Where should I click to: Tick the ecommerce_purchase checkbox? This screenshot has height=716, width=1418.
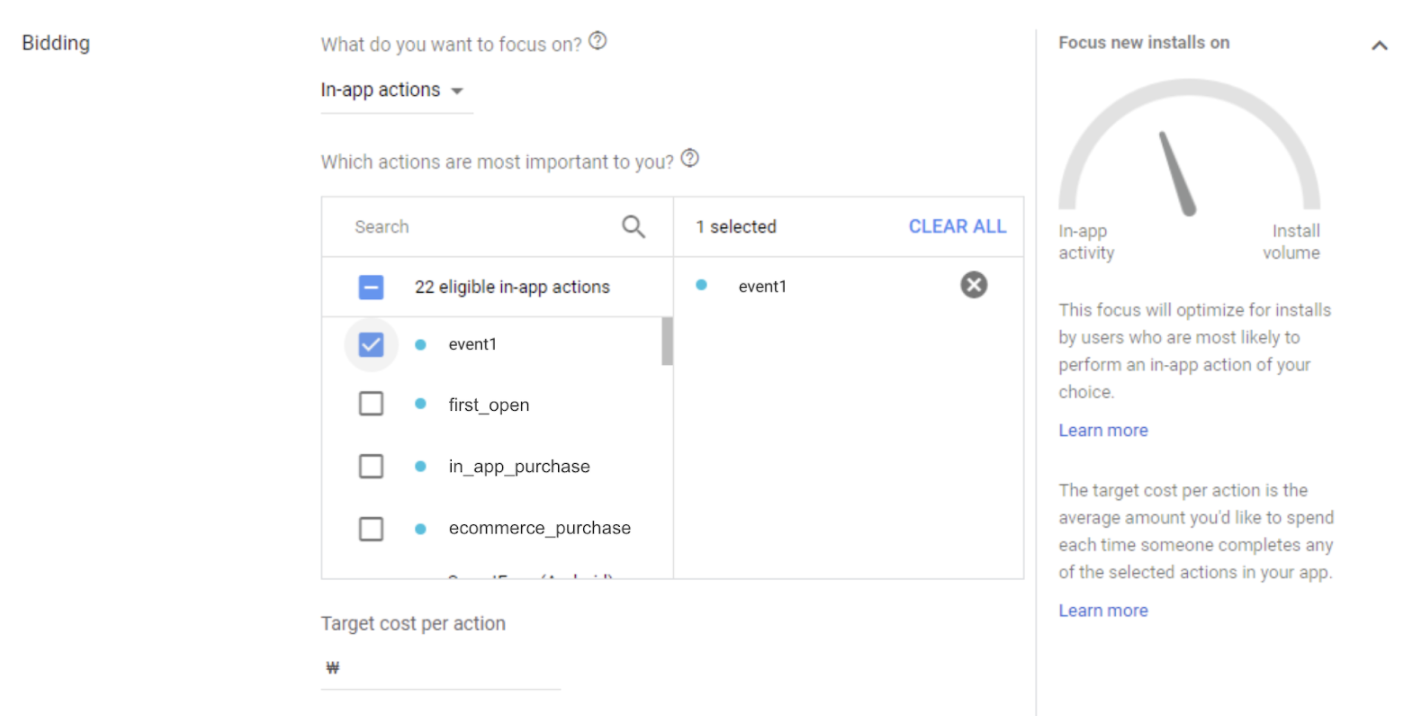pyautogui.click(x=371, y=528)
